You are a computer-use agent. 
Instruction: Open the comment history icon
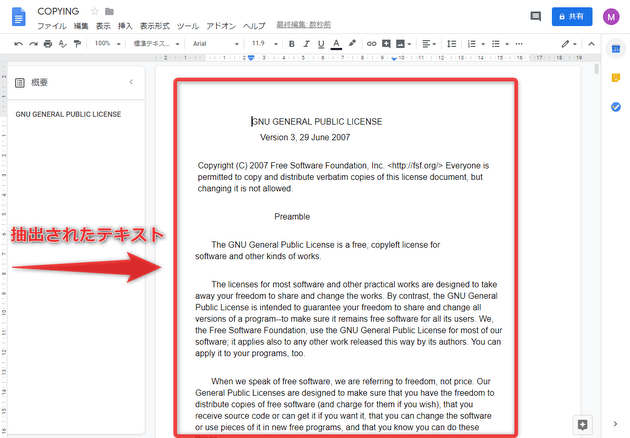pyautogui.click(x=536, y=16)
